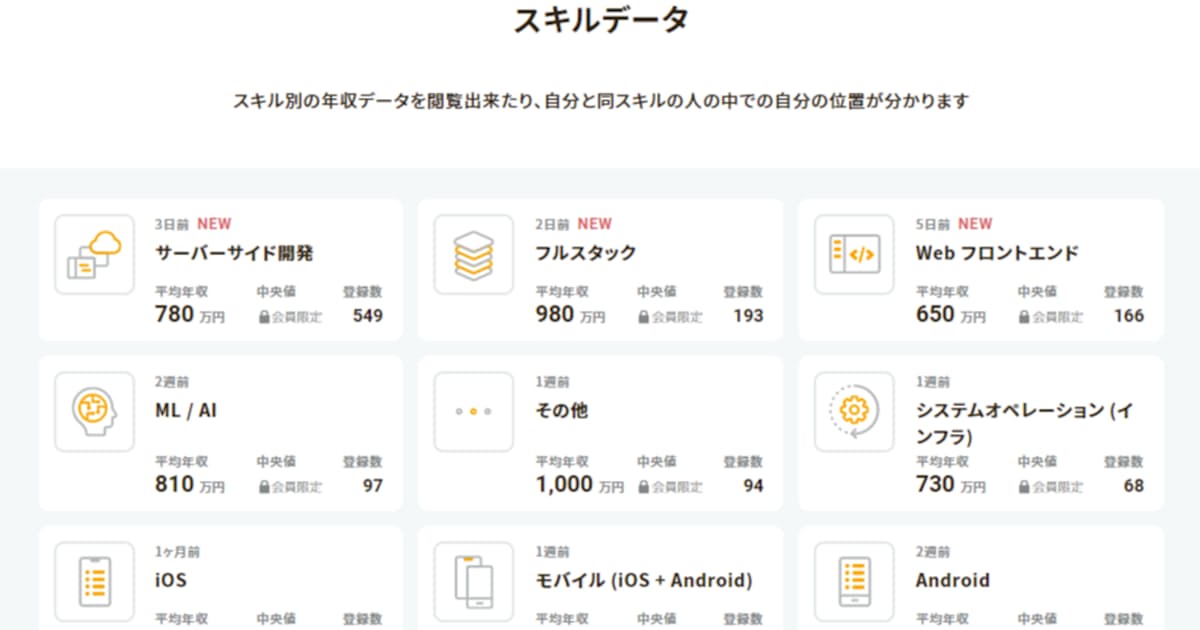
Task: Open the サーバーサイド開発 skill title
Action: (x=235, y=253)
